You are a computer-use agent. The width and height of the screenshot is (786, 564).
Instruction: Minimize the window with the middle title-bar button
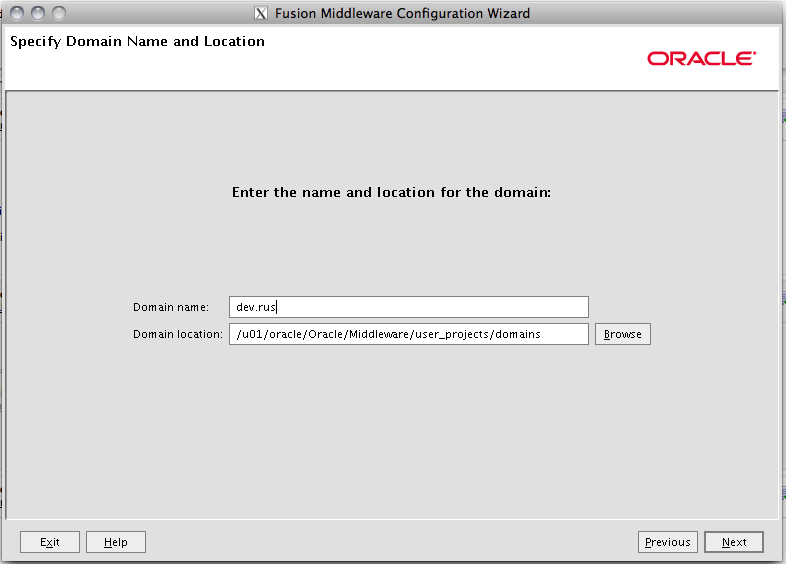pos(38,13)
